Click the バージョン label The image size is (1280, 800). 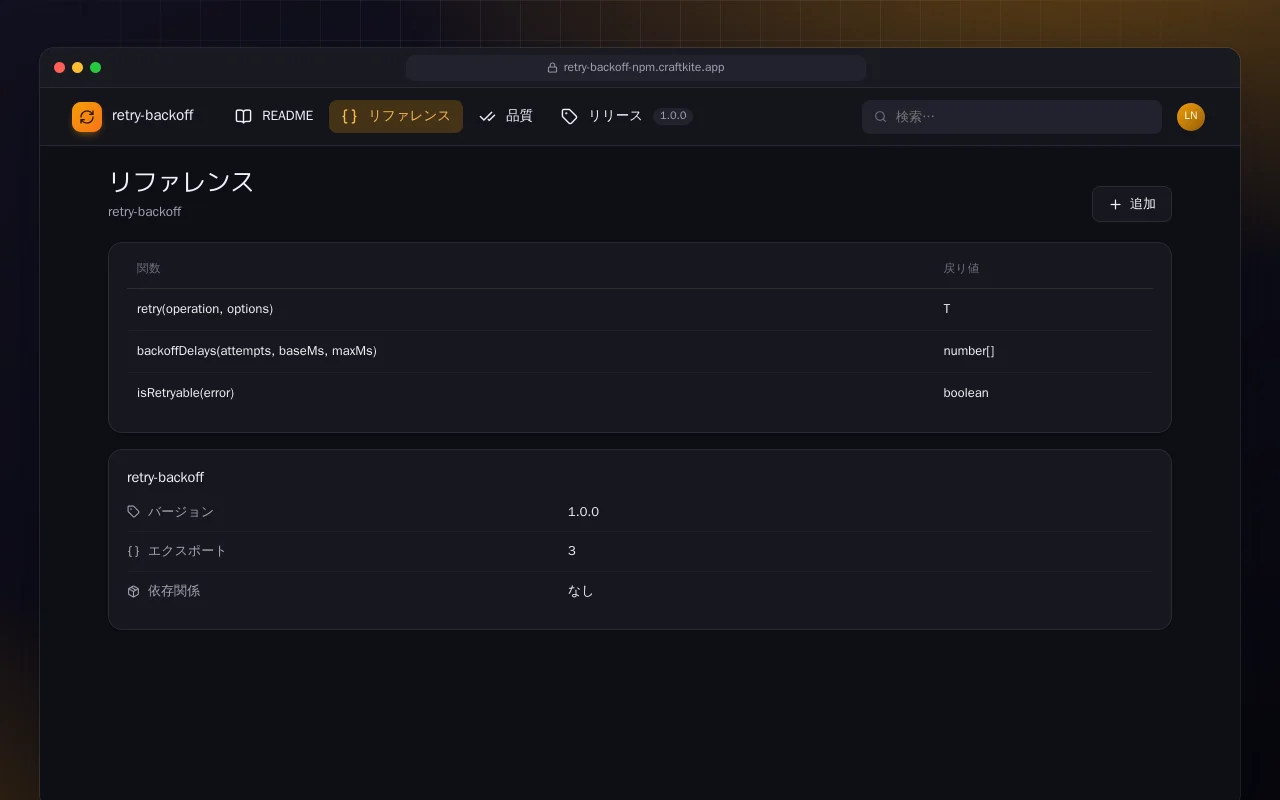click(x=181, y=511)
